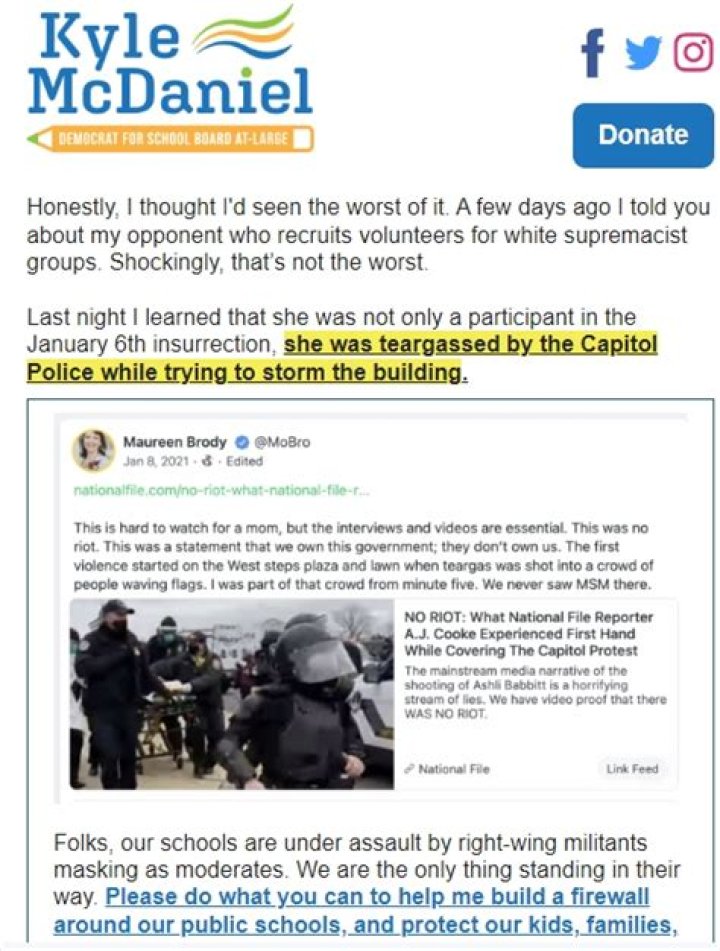The width and height of the screenshot is (720, 951).
Task: Click Maureen Brody's profile avatar
Action: click(93, 451)
